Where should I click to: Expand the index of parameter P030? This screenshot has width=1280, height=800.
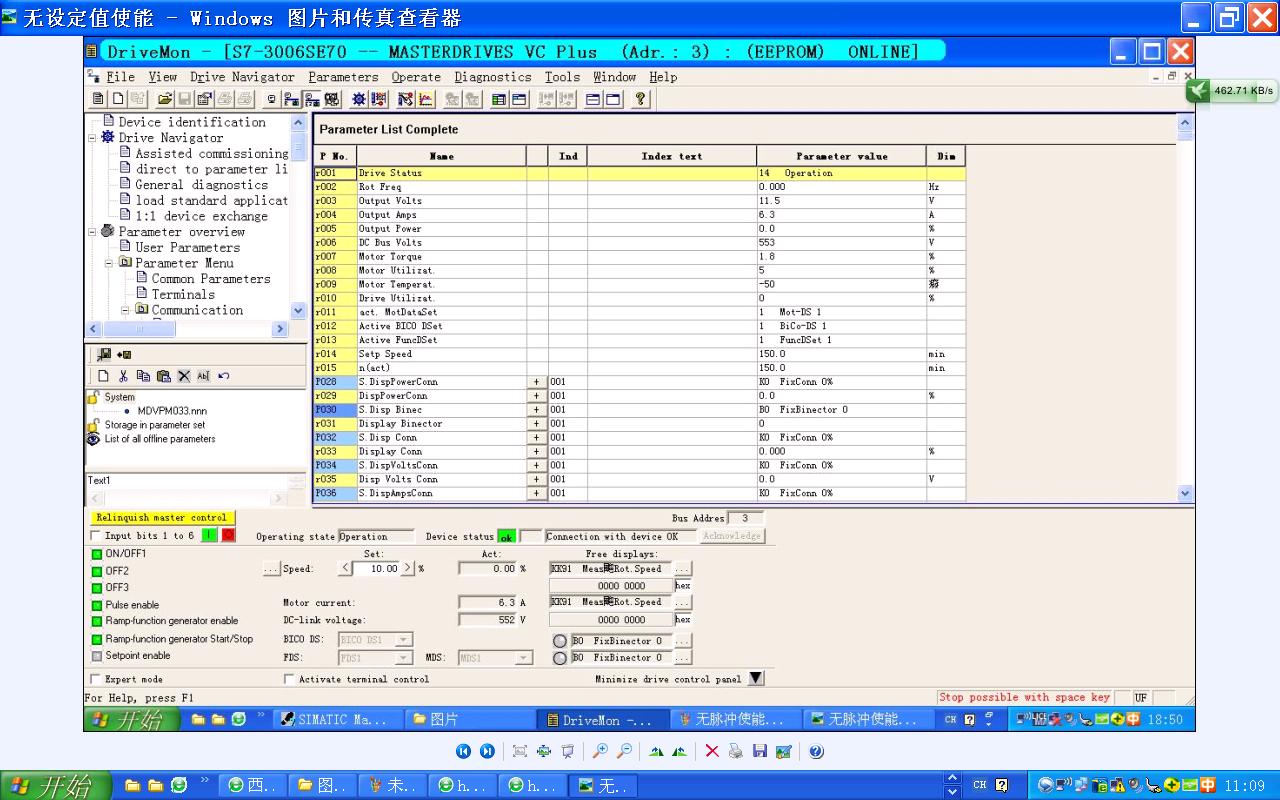[537, 410]
